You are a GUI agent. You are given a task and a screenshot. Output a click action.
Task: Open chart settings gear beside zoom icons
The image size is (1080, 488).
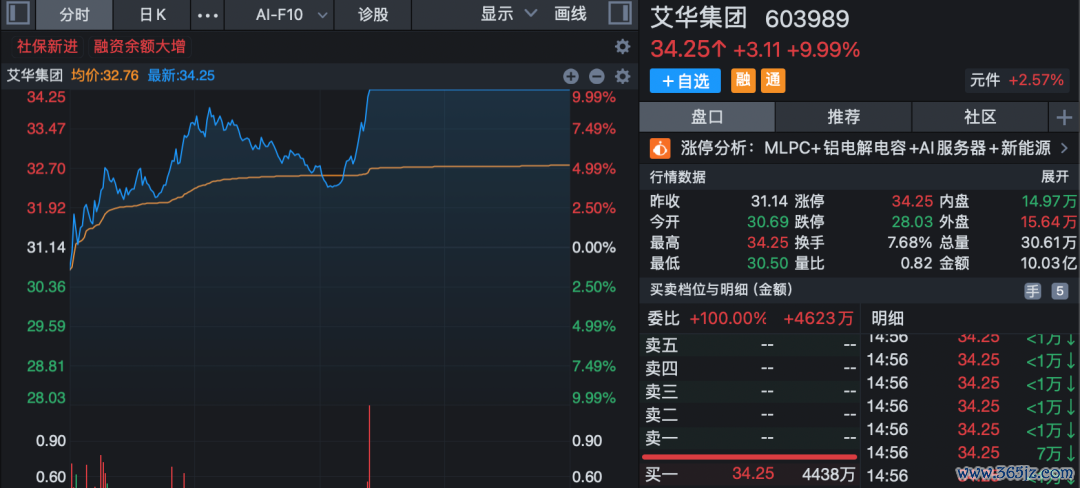[x=622, y=76]
